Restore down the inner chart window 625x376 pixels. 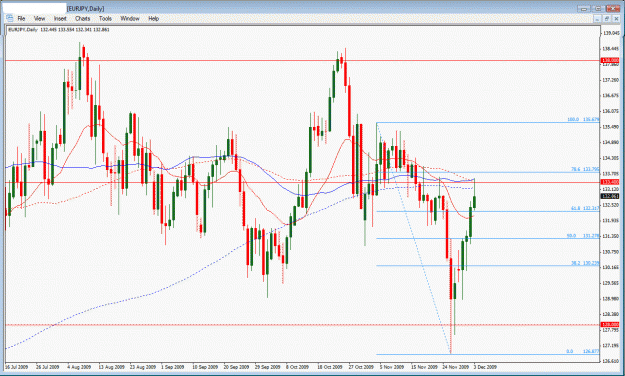pos(606,18)
